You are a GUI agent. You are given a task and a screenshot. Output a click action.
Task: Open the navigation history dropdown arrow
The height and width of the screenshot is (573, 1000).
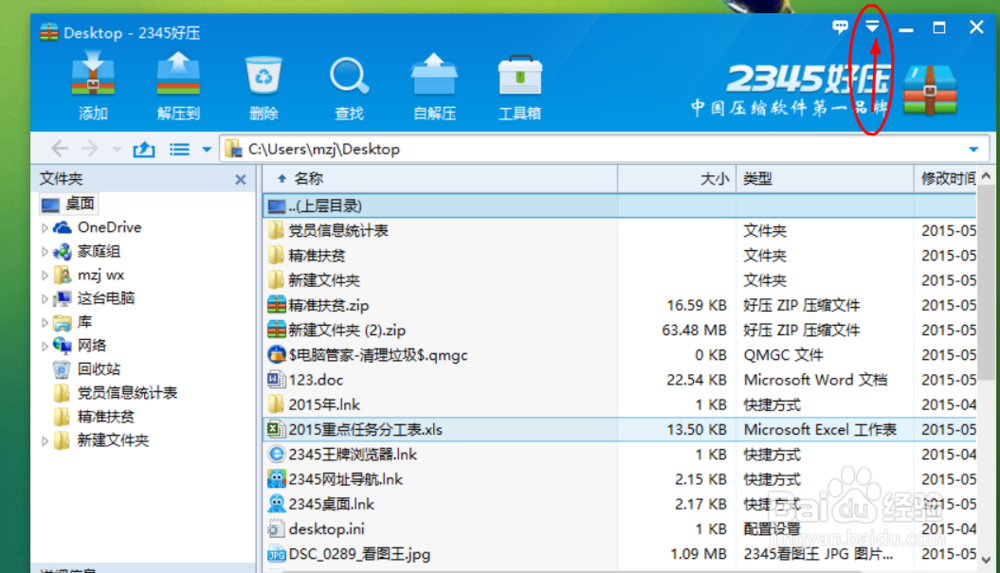pos(116,149)
